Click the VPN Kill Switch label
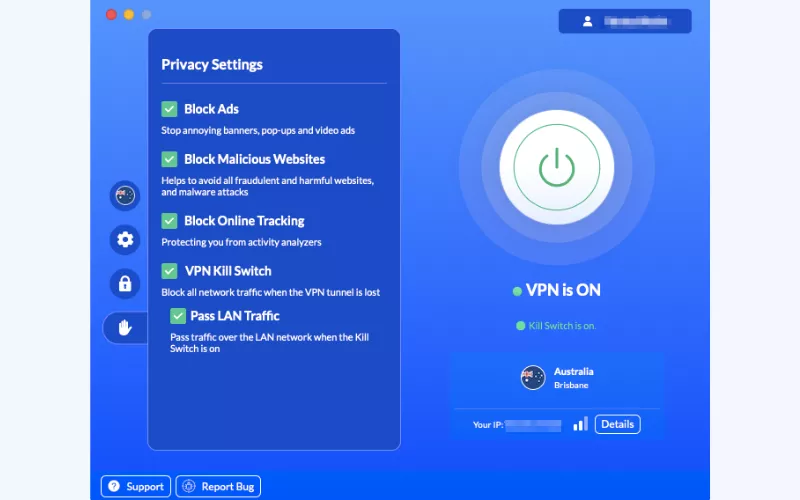The height and width of the screenshot is (500, 800). click(228, 271)
